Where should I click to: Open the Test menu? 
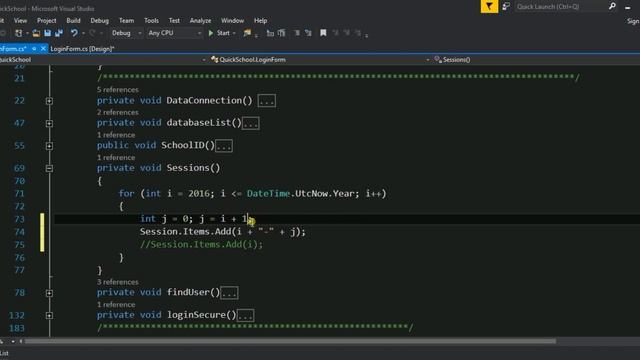point(174,20)
